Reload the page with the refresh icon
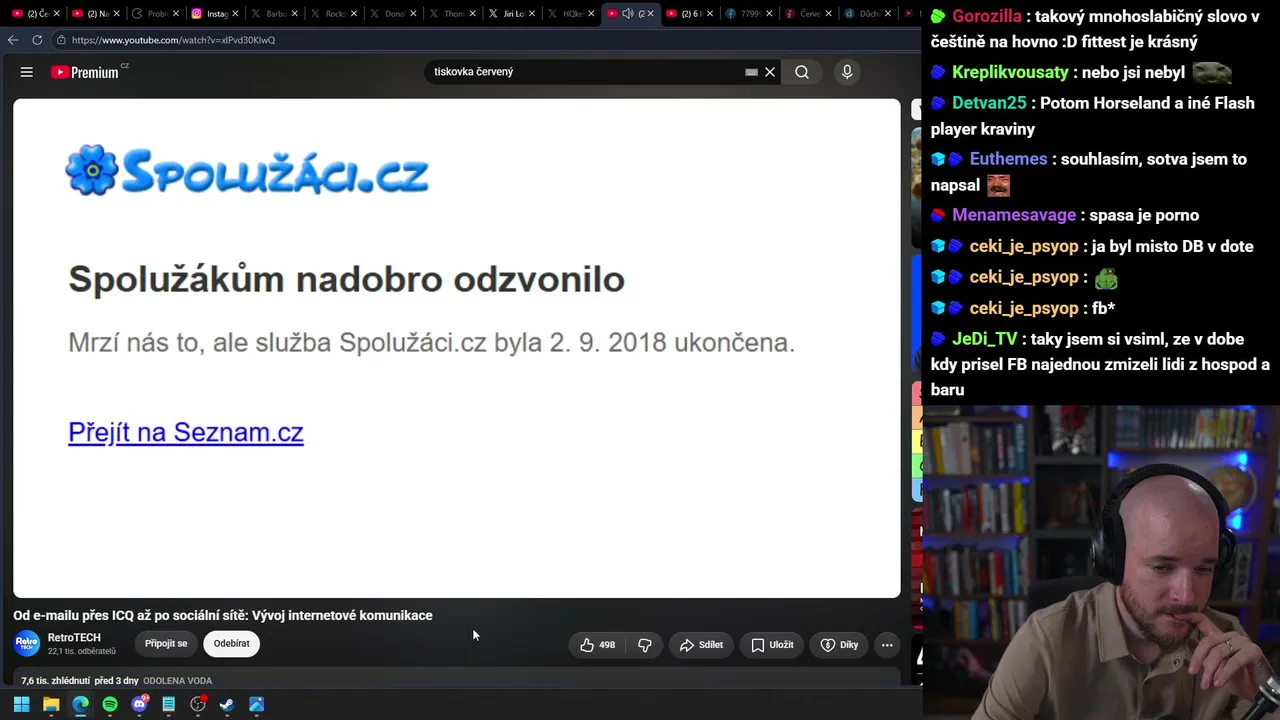The height and width of the screenshot is (720, 1280). coord(37,40)
